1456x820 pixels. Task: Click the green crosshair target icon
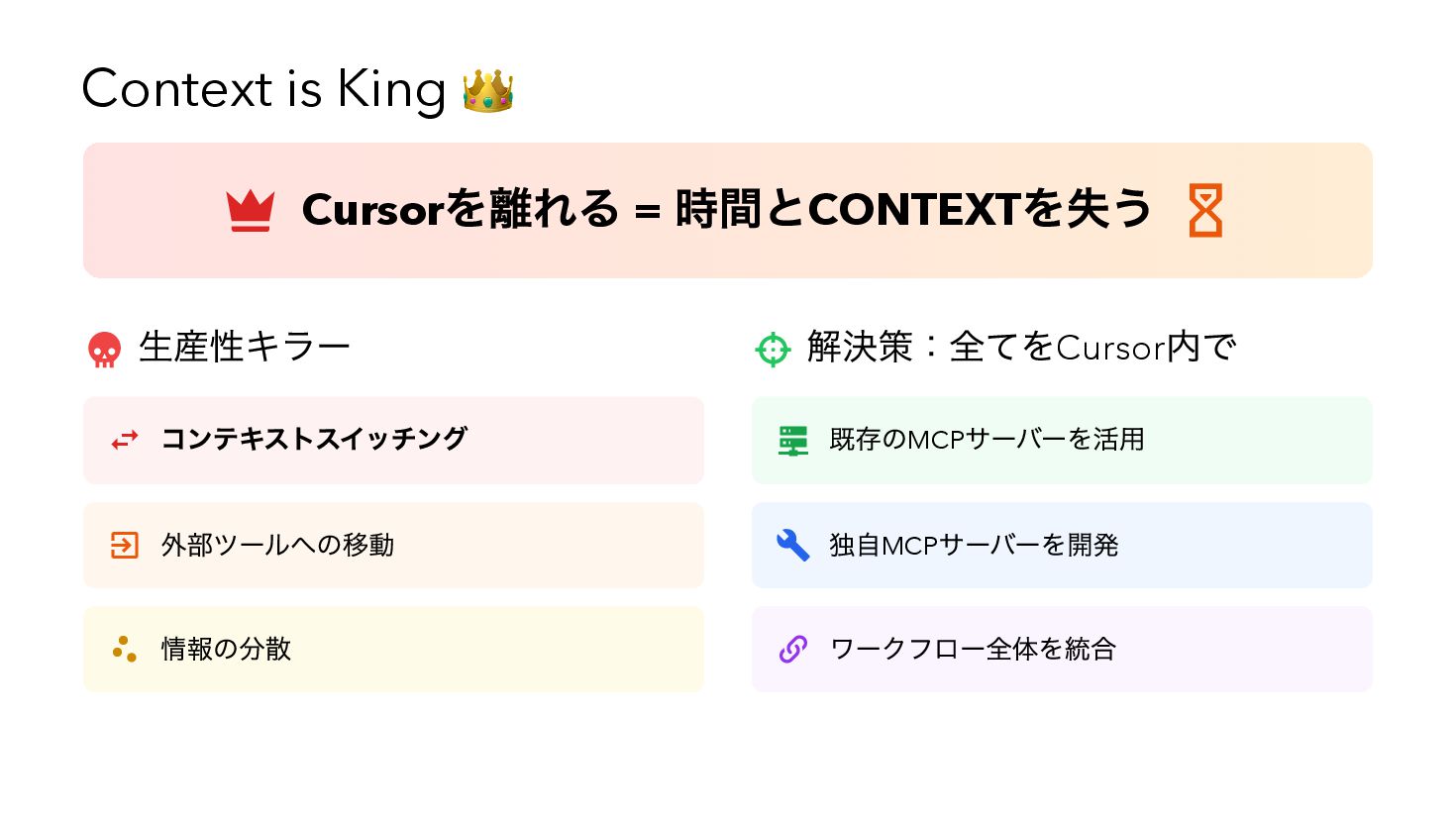click(x=773, y=350)
